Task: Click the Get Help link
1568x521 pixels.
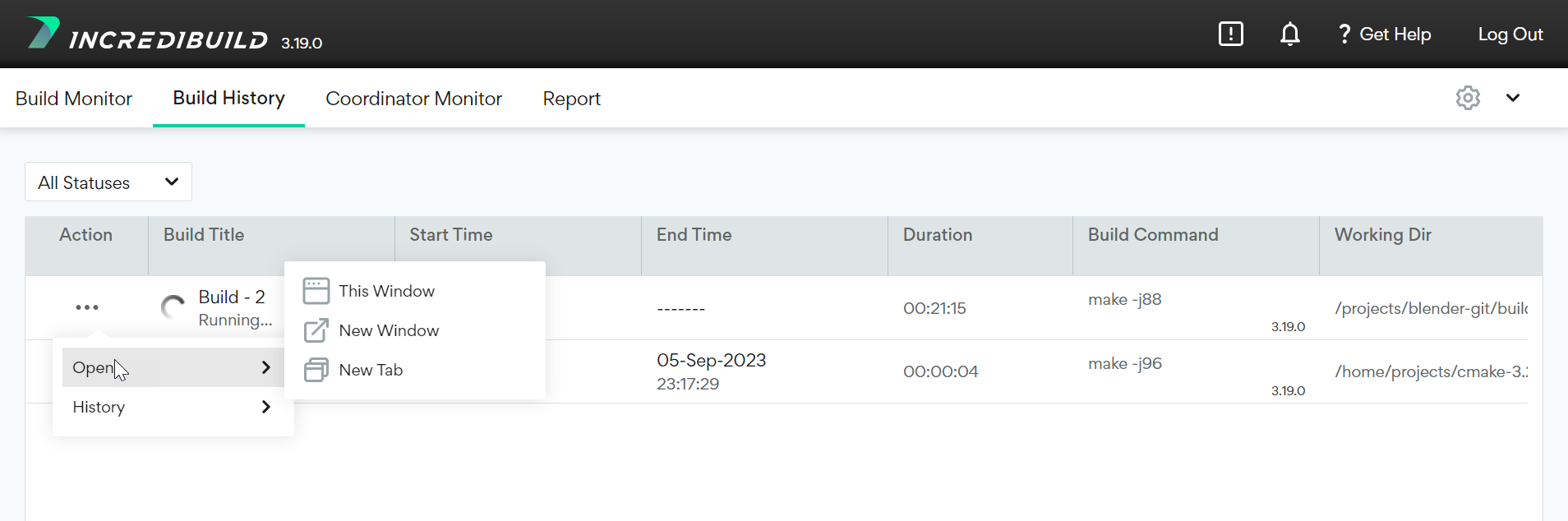Action: pyautogui.click(x=1395, y=34)
